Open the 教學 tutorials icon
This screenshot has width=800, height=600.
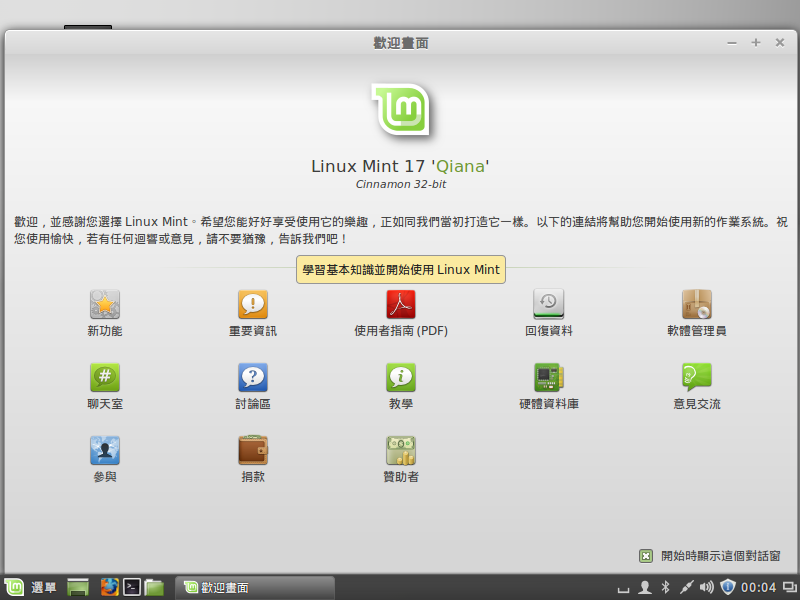401,377
